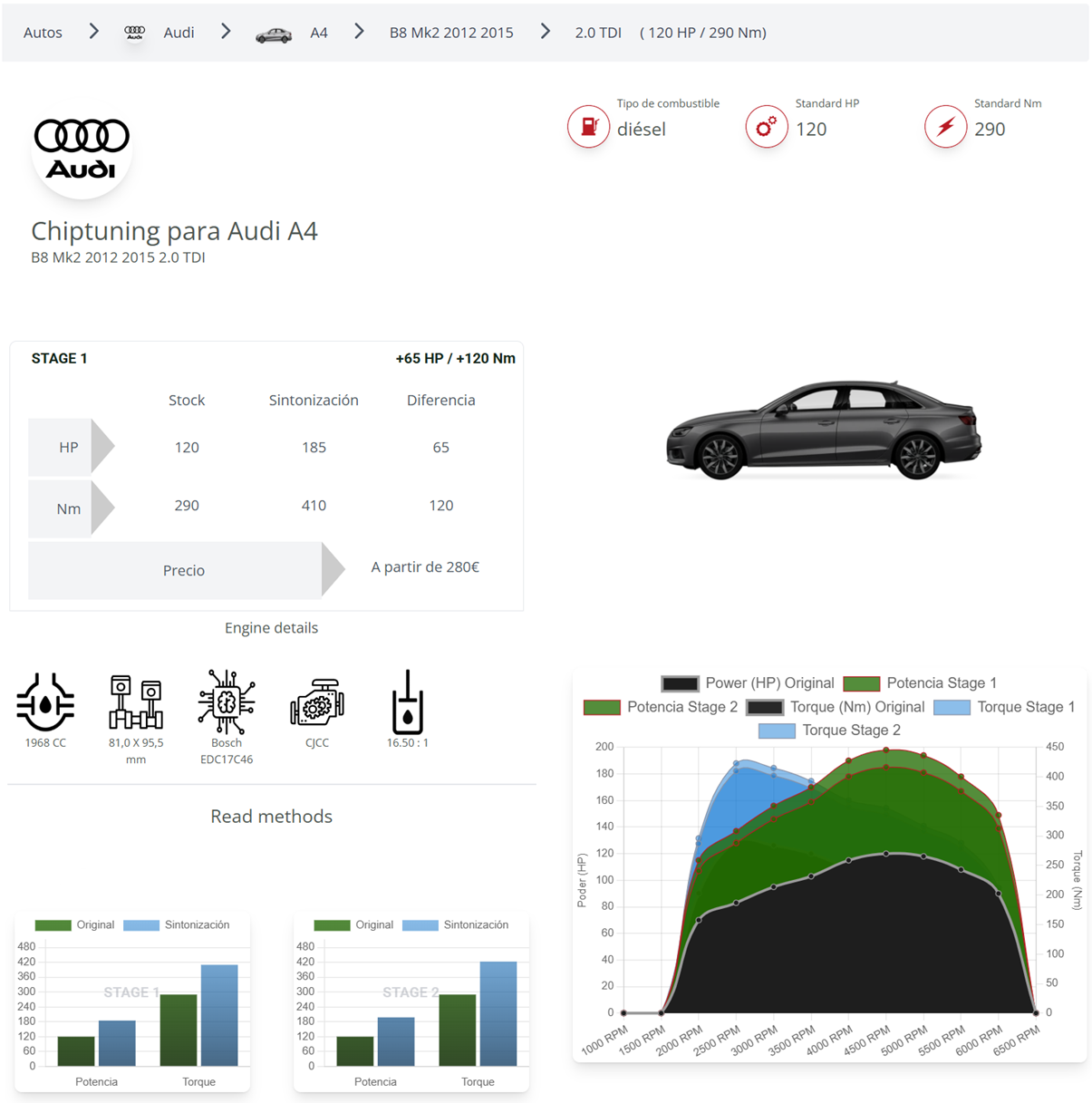Image resolution: width=1092 pixels, height=1103 pixels.
Task: Click the +65 HP / +120 Nm label
Action: [x=455, y=358]
